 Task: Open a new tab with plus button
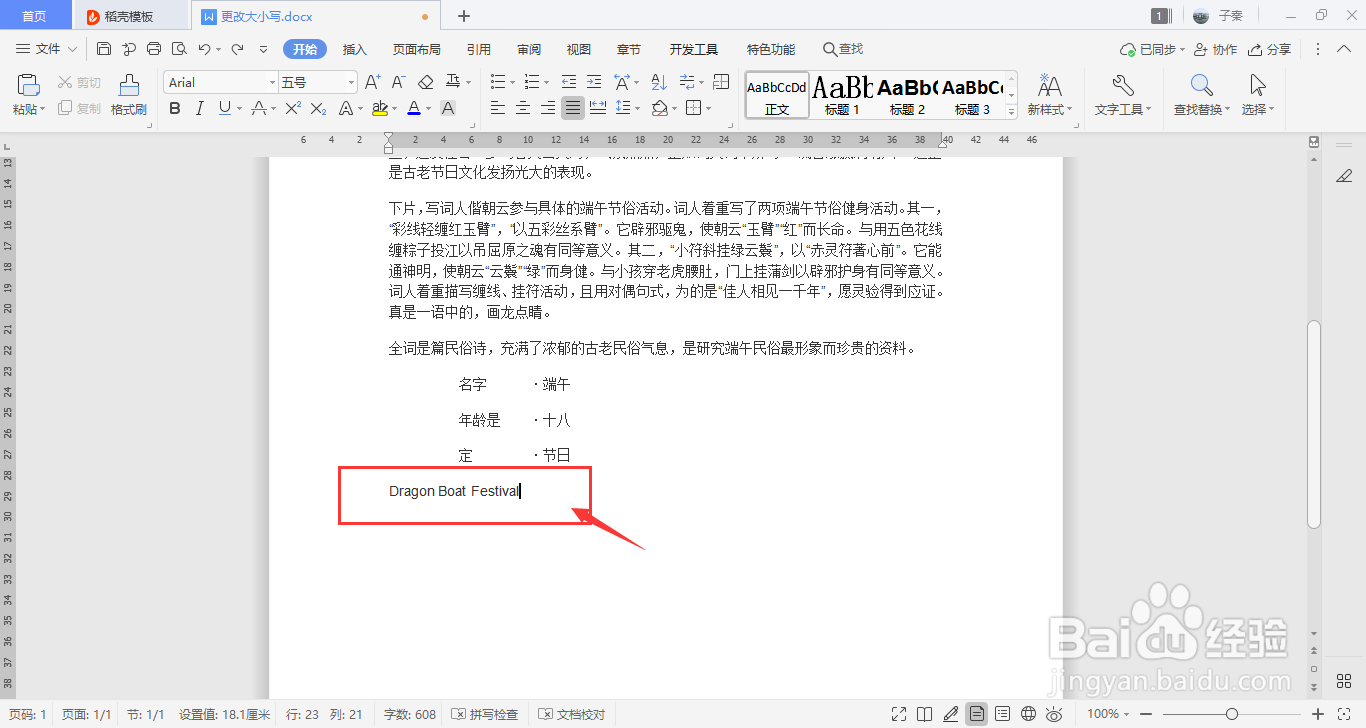pos(464,16)
